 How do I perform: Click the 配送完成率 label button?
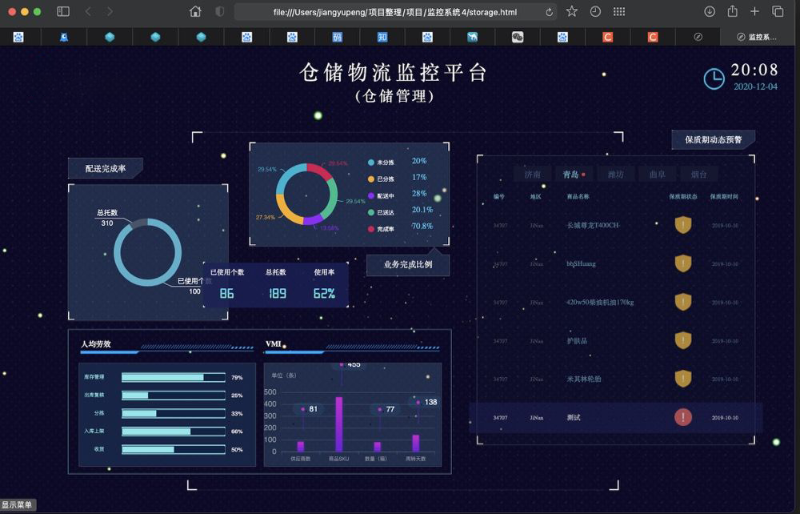(x=105, y=168)
